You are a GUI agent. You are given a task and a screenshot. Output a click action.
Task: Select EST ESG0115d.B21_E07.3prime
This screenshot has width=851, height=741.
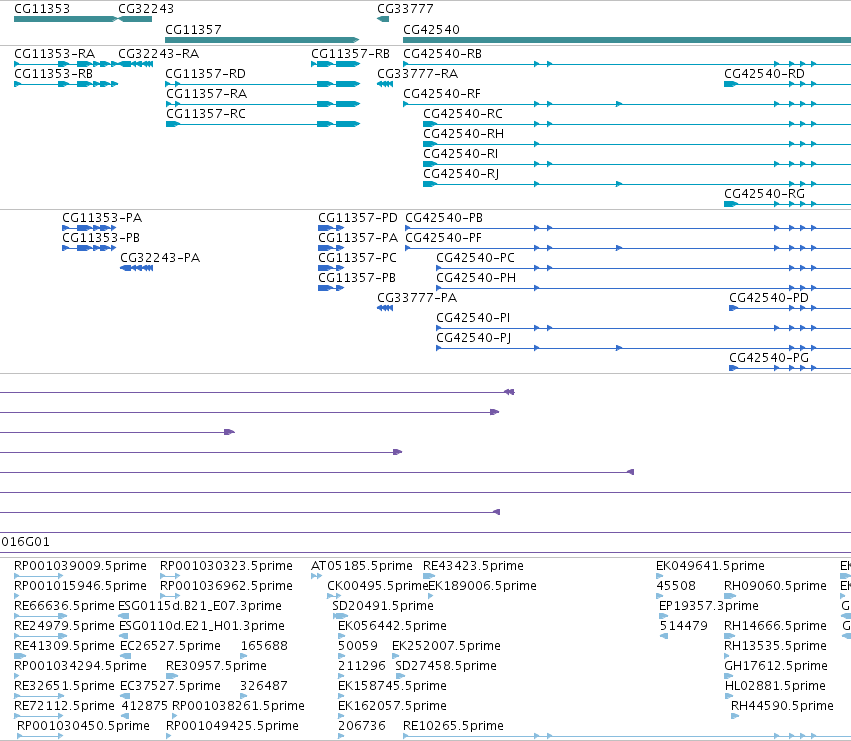pos(200,606)
